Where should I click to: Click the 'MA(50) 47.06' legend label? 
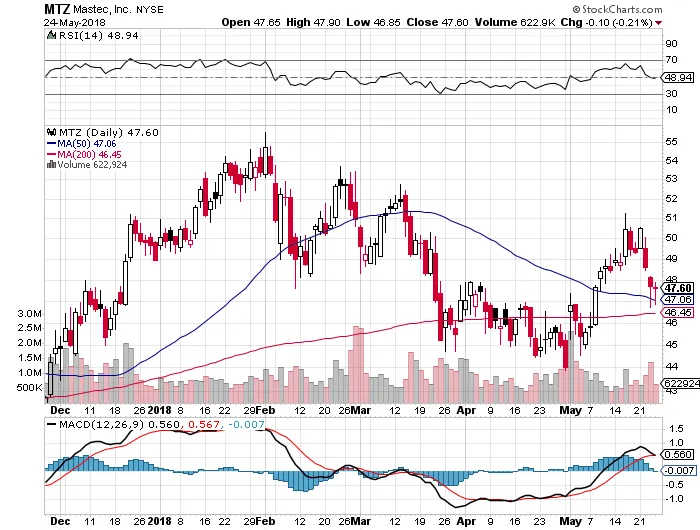click(x=87, y=144)
